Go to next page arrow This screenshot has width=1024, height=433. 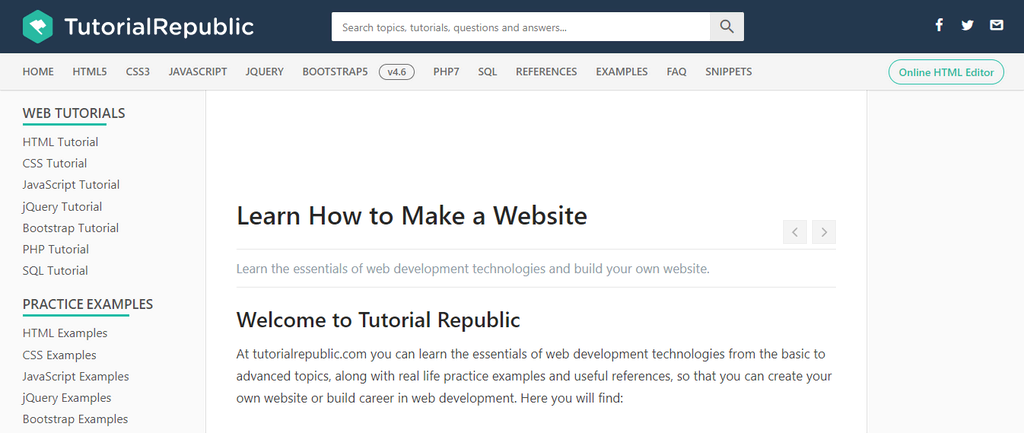(x=824, y=232)
